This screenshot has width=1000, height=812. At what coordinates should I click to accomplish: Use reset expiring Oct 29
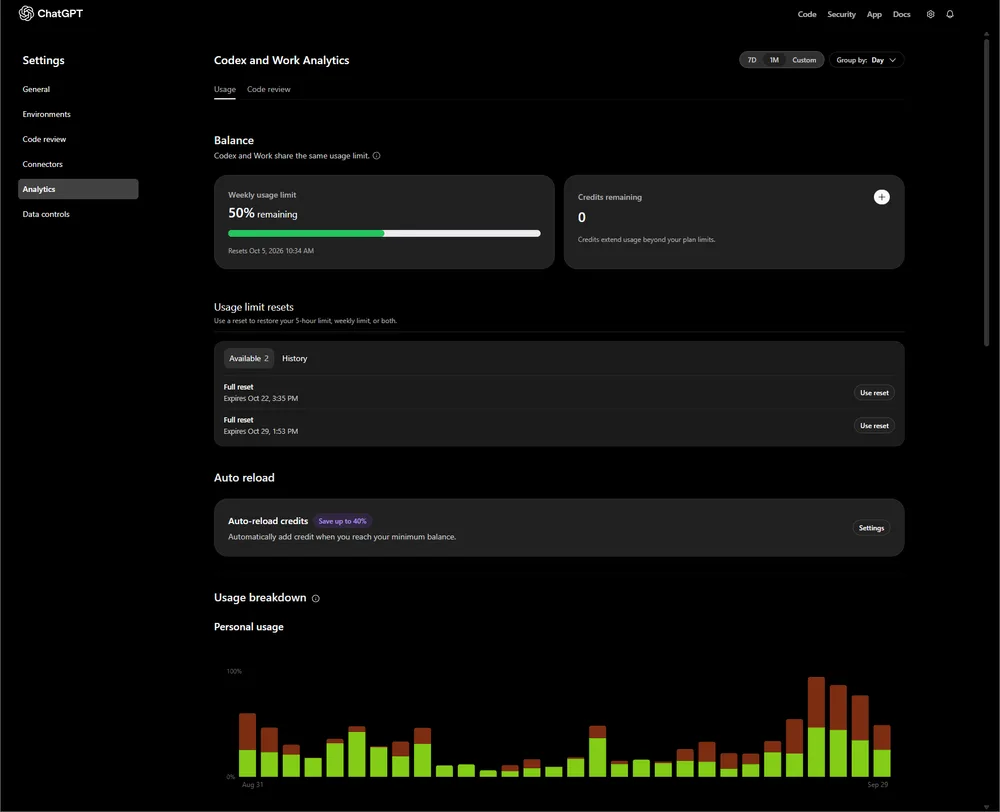point(874,425)
